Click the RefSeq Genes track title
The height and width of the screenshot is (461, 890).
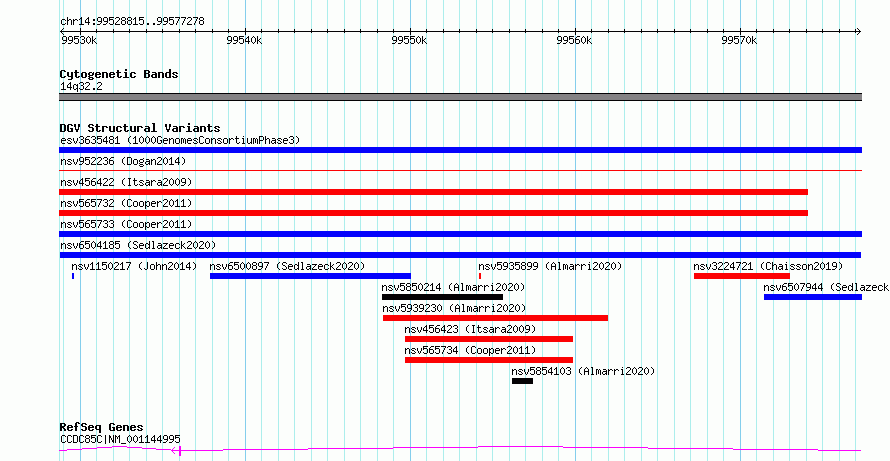tap(101, 427)
